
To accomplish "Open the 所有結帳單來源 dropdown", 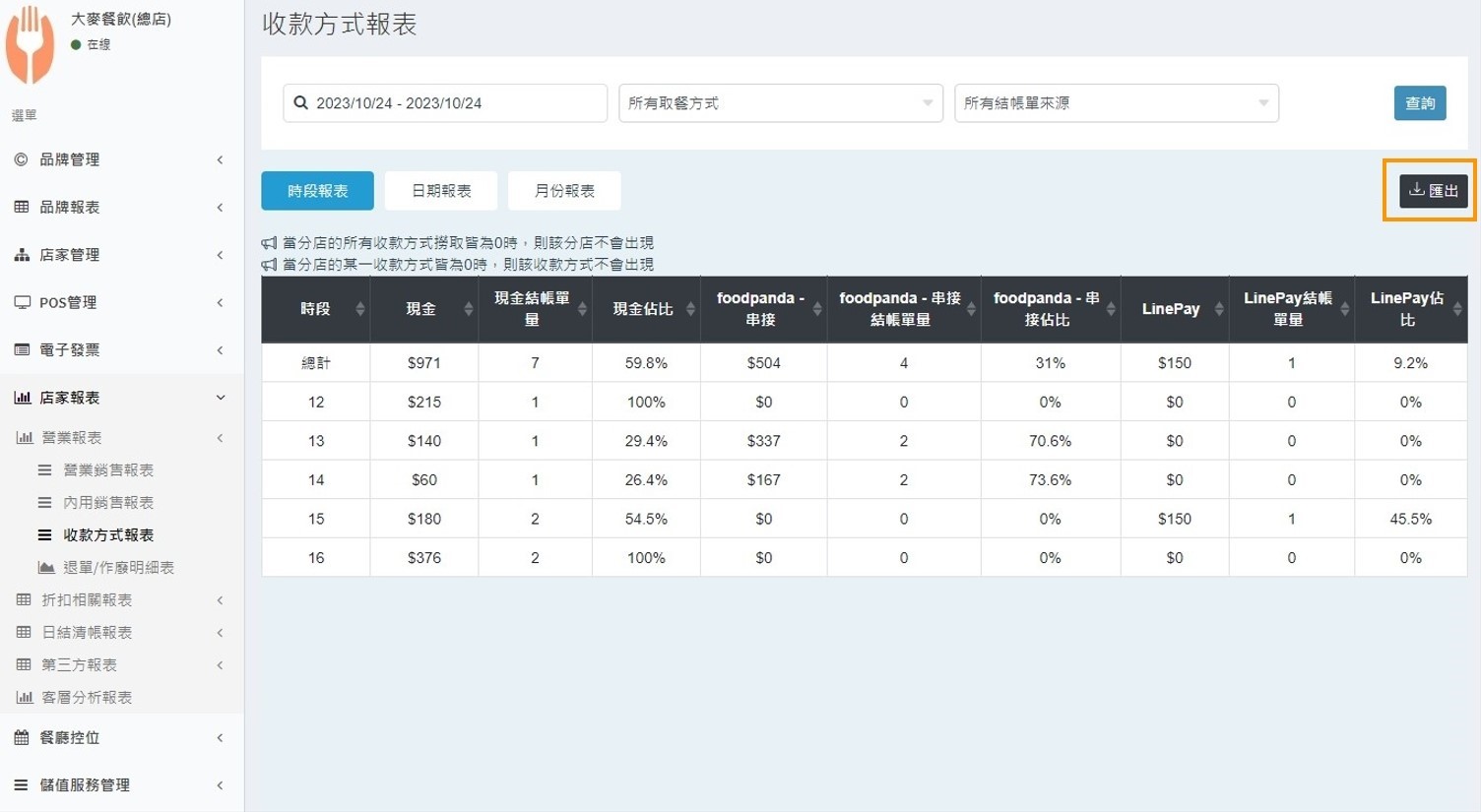I will point(1116,103).
